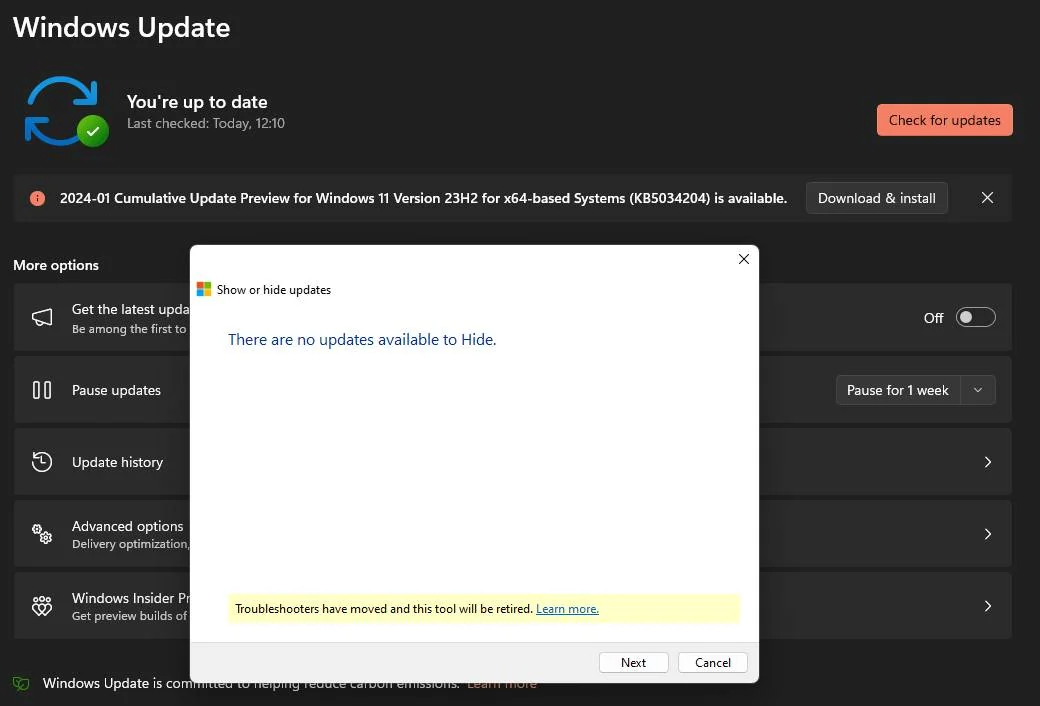Screen dimensions: 1040x706
Task: Dismiss the cumulative update preview notification
Action: pos(987,198)
